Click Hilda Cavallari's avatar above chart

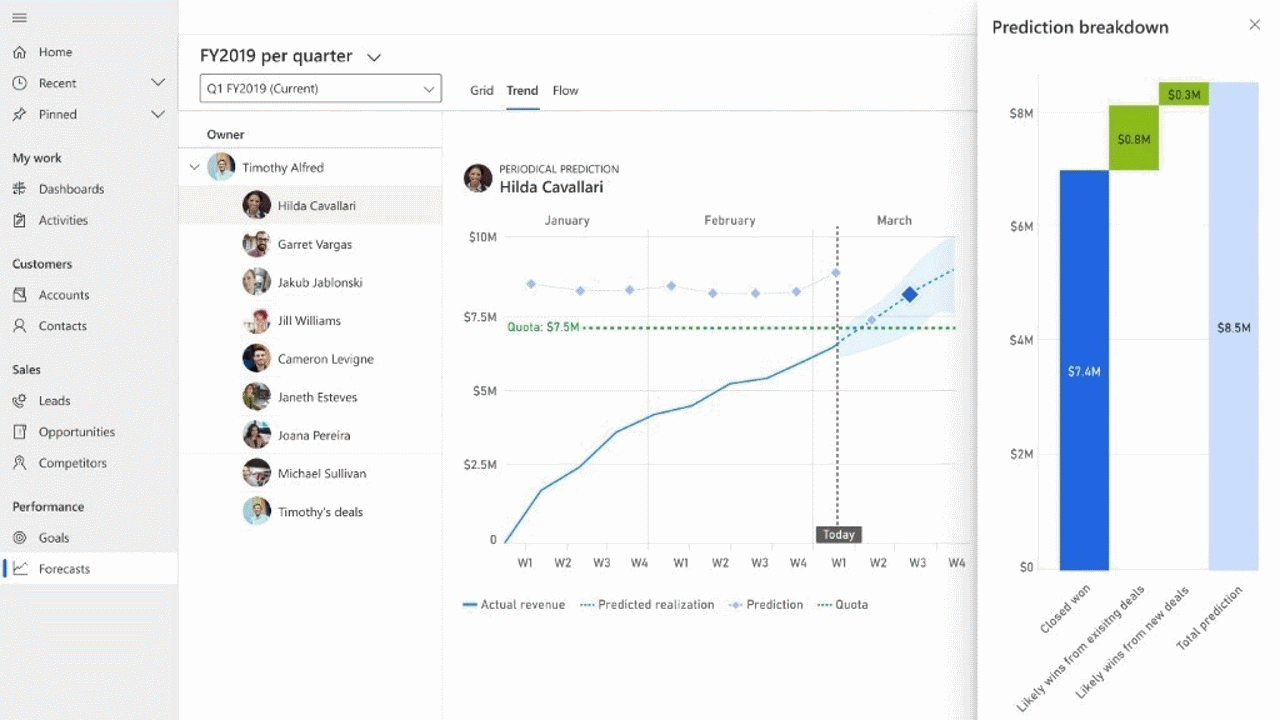(x=478, y=178)
